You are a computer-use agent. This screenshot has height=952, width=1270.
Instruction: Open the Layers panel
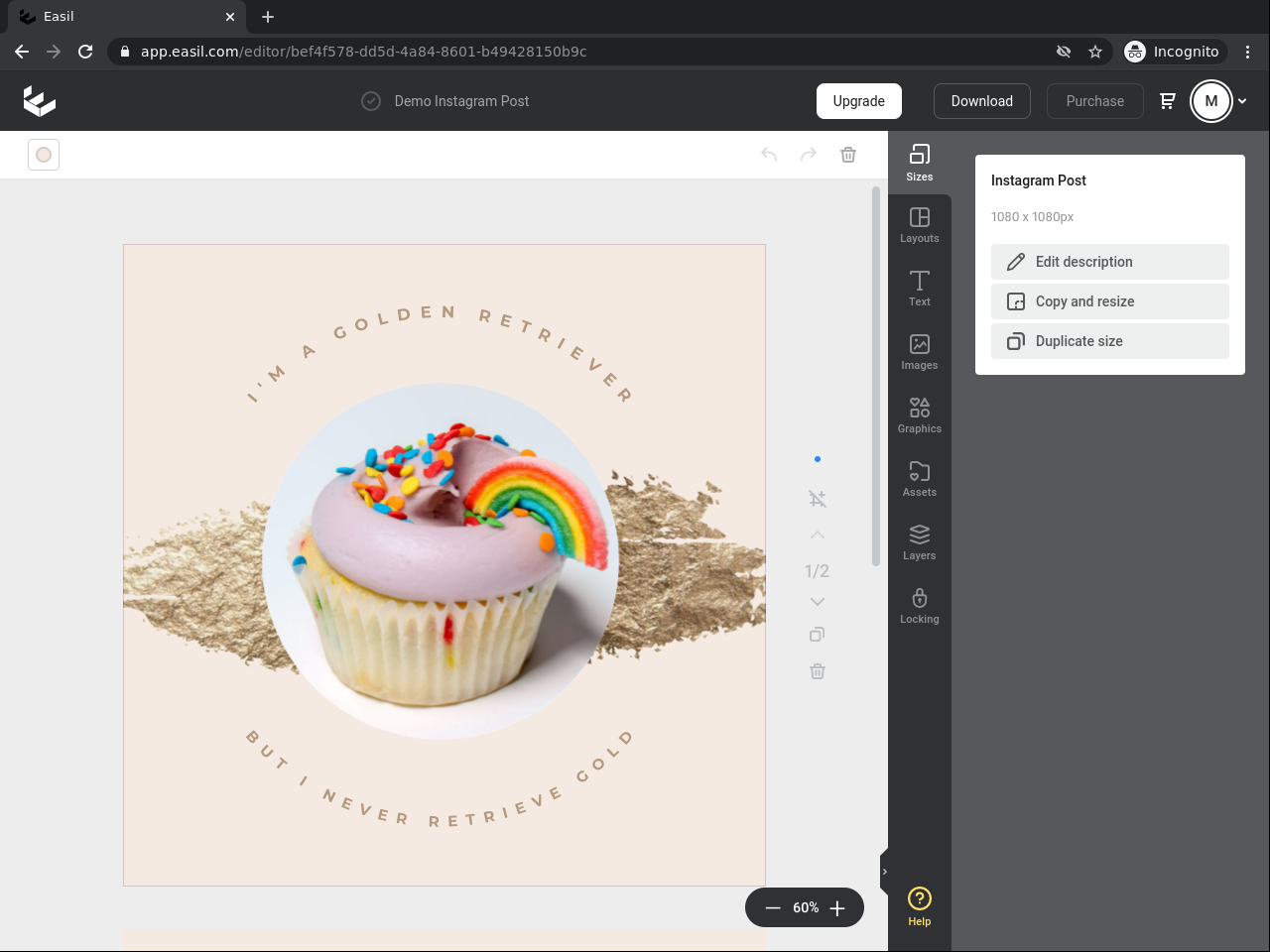920,543
